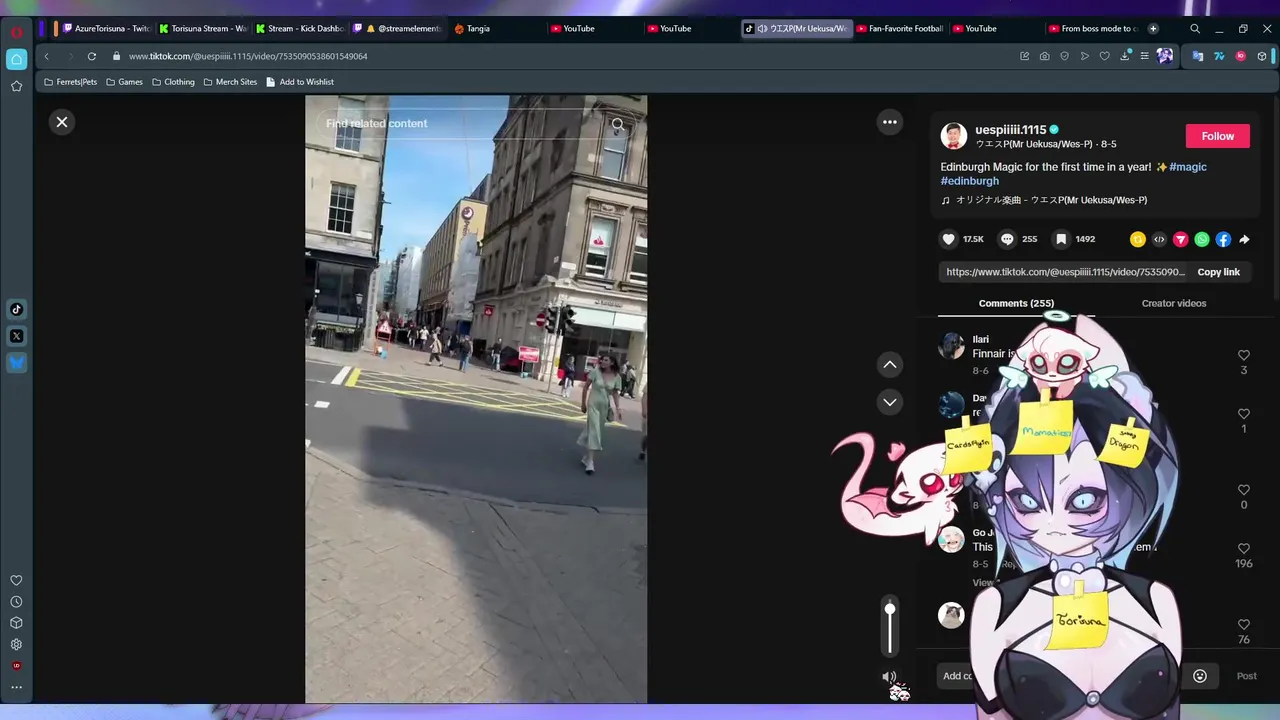The image size is (1280, 720).
Task: Click the Post comment button
Action: click(x=1246, y=676)
